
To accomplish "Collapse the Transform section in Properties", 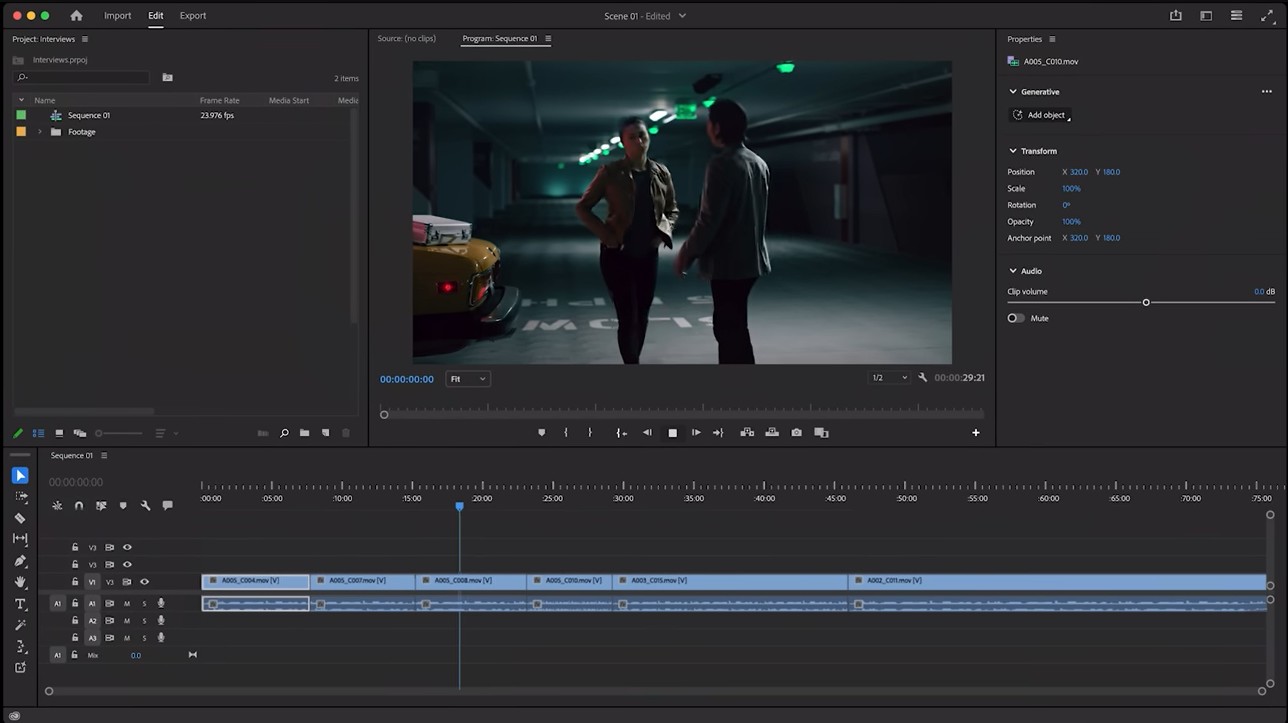I will (1013, 151).
